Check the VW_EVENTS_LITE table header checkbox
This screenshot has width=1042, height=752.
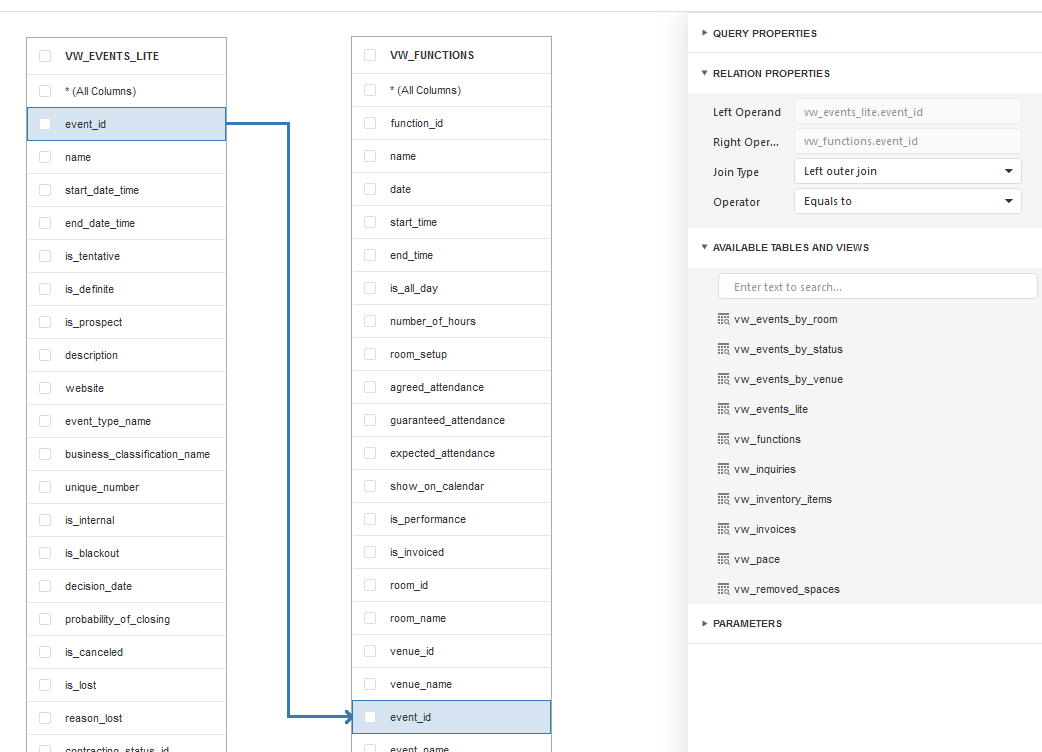click(x=45, y=56)
